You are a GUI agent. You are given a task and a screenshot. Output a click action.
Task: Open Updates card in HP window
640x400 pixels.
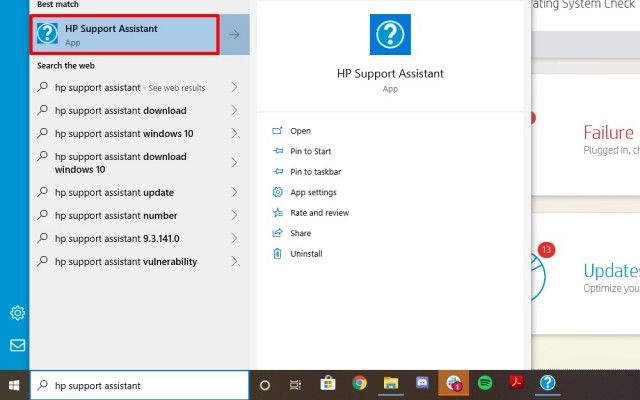586,273
